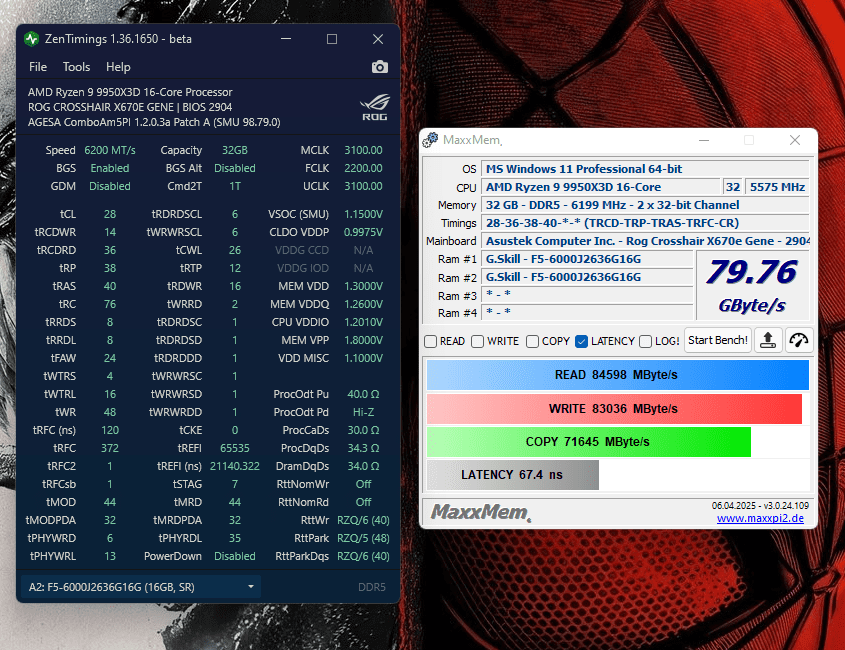845x650 pixels.
Task: Click the Cmd2T value 1T
Action: point(235,186)
